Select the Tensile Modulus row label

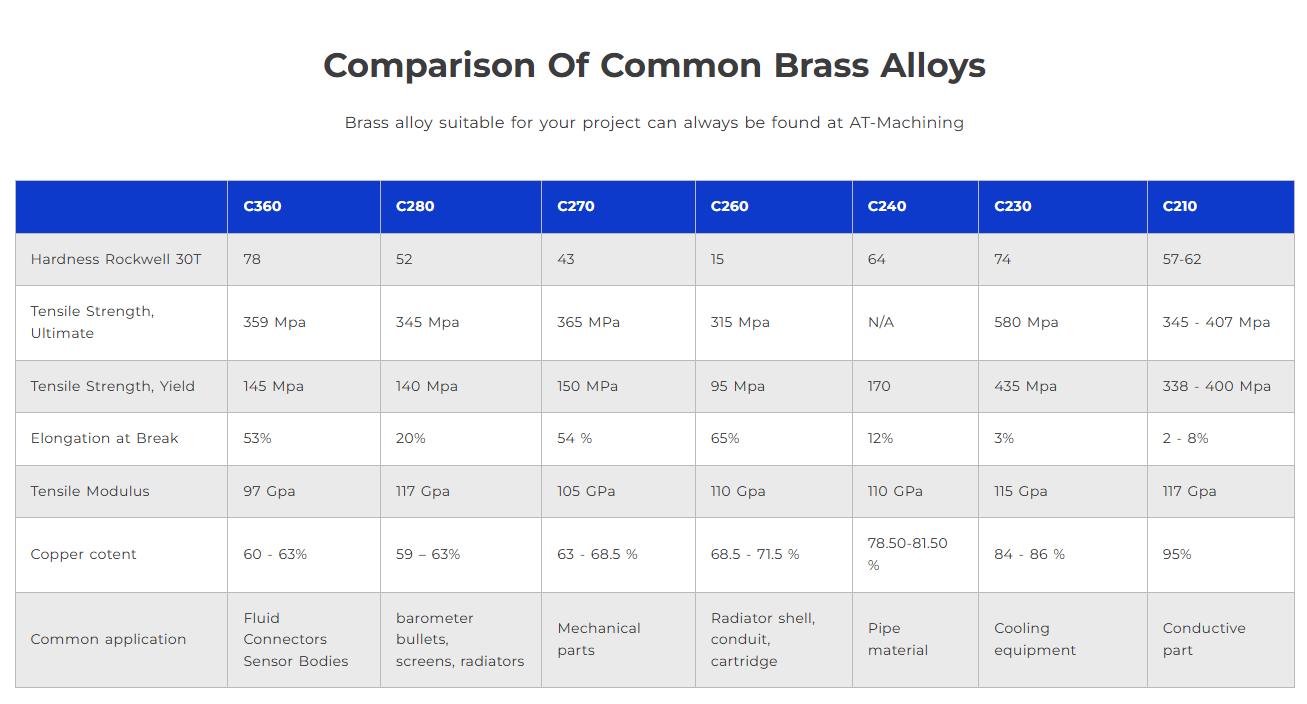point(90,491)
